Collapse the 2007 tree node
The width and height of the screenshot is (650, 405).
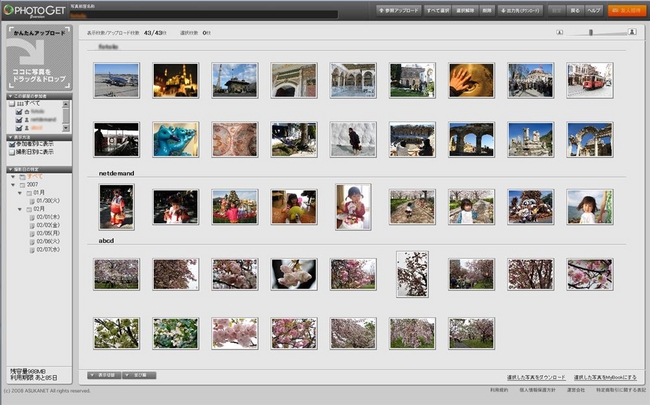tap(13, 185)
